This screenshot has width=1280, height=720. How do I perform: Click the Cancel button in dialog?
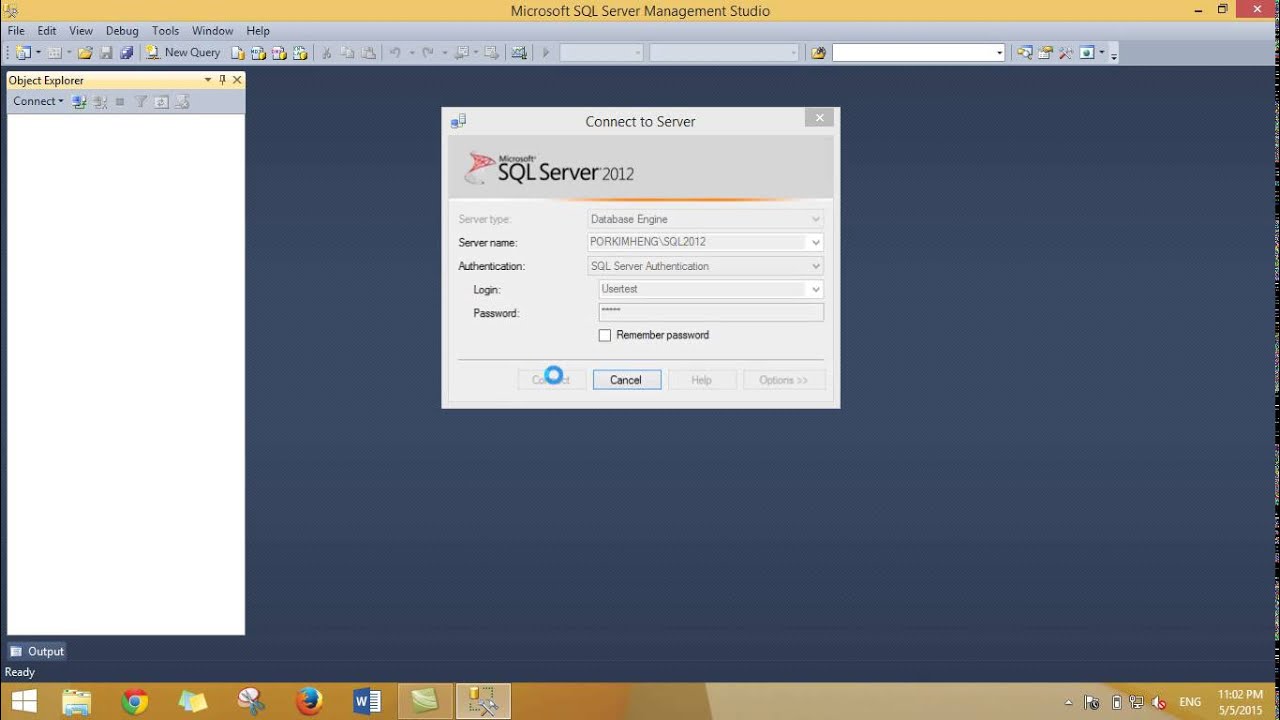[x=626, y=380]
